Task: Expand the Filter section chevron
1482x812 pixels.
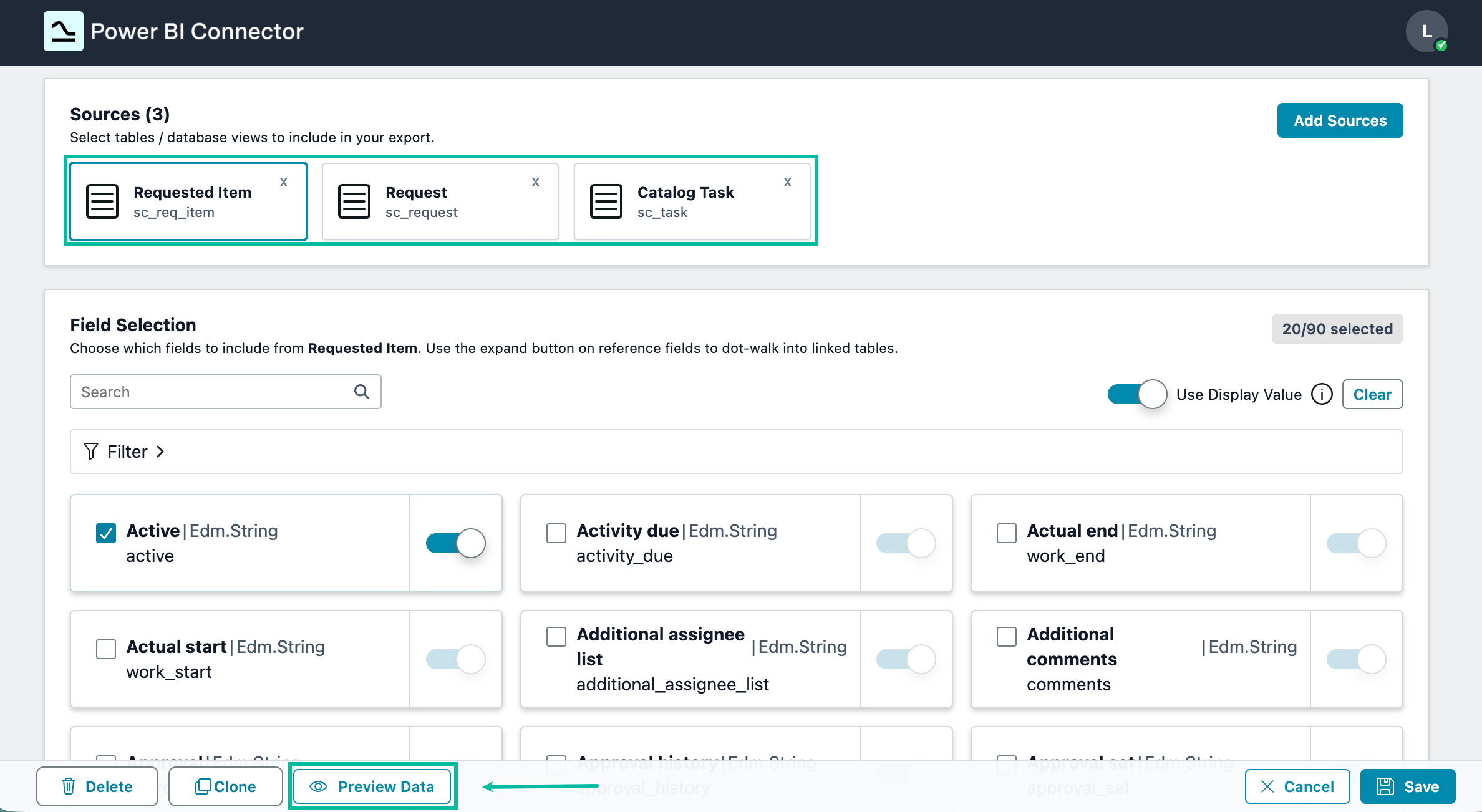Action: click(x=160, y=452)
